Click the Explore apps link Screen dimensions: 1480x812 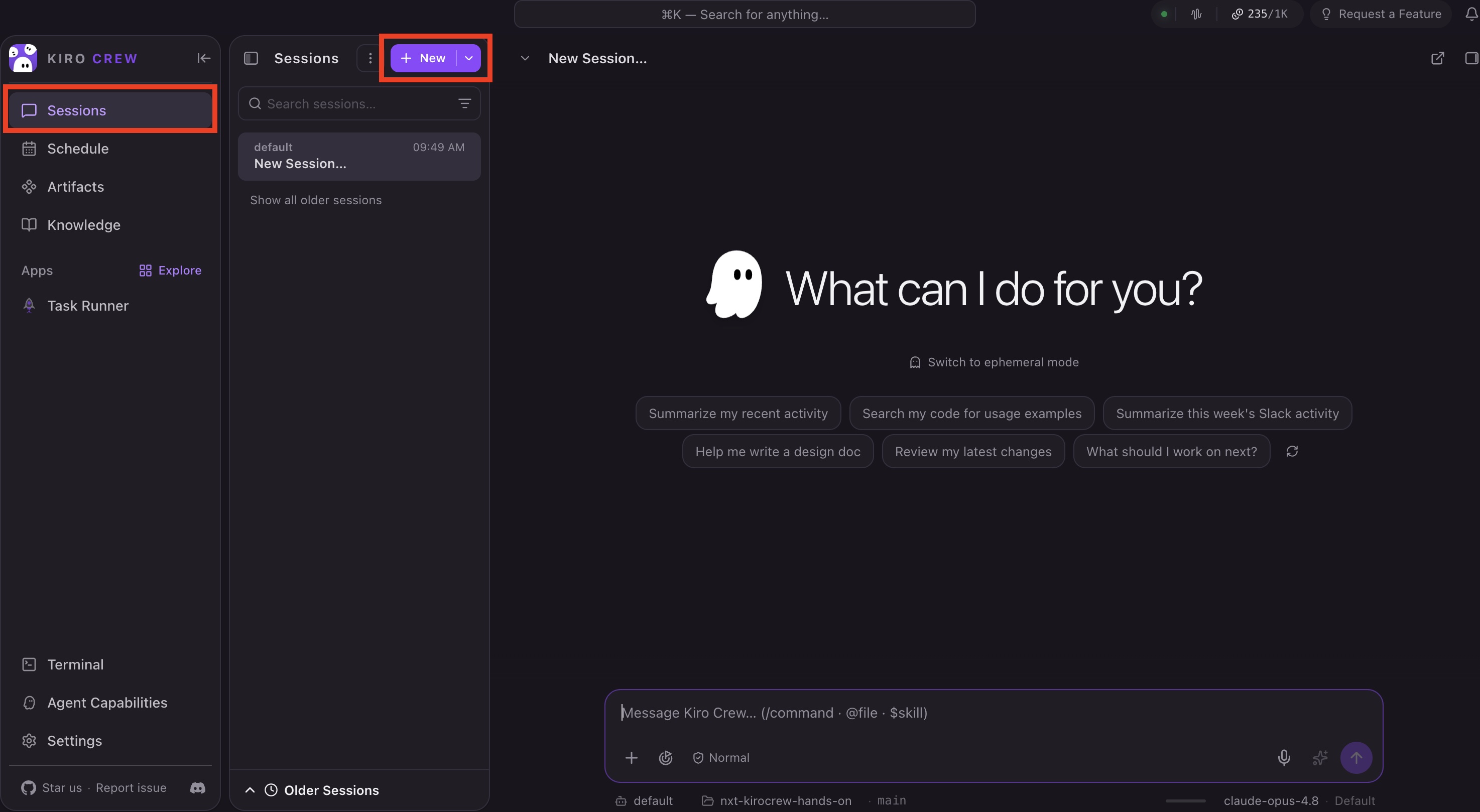[x=170, y=270]
